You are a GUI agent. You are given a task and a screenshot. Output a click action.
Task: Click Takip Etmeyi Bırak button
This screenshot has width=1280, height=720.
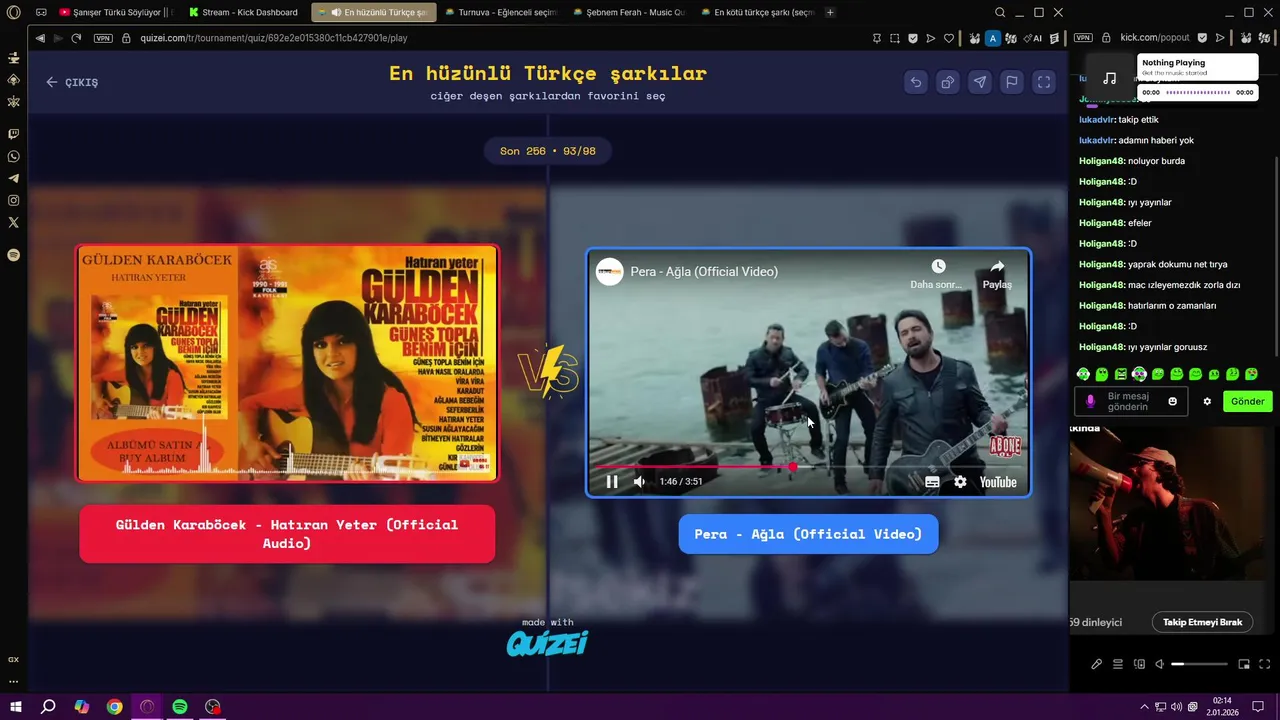(1203, 622)
